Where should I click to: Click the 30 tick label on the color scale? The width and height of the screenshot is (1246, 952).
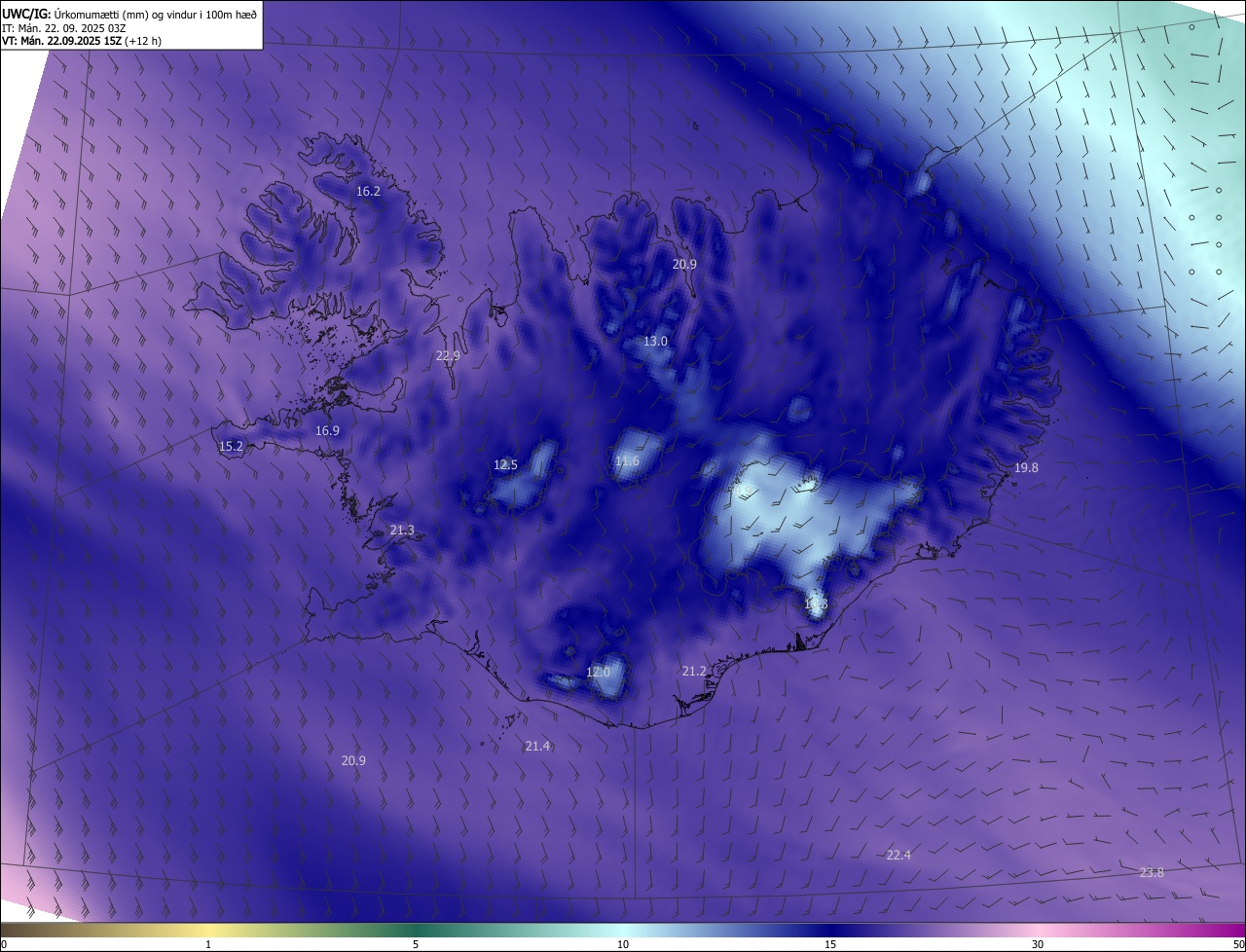pos(1038,944)
